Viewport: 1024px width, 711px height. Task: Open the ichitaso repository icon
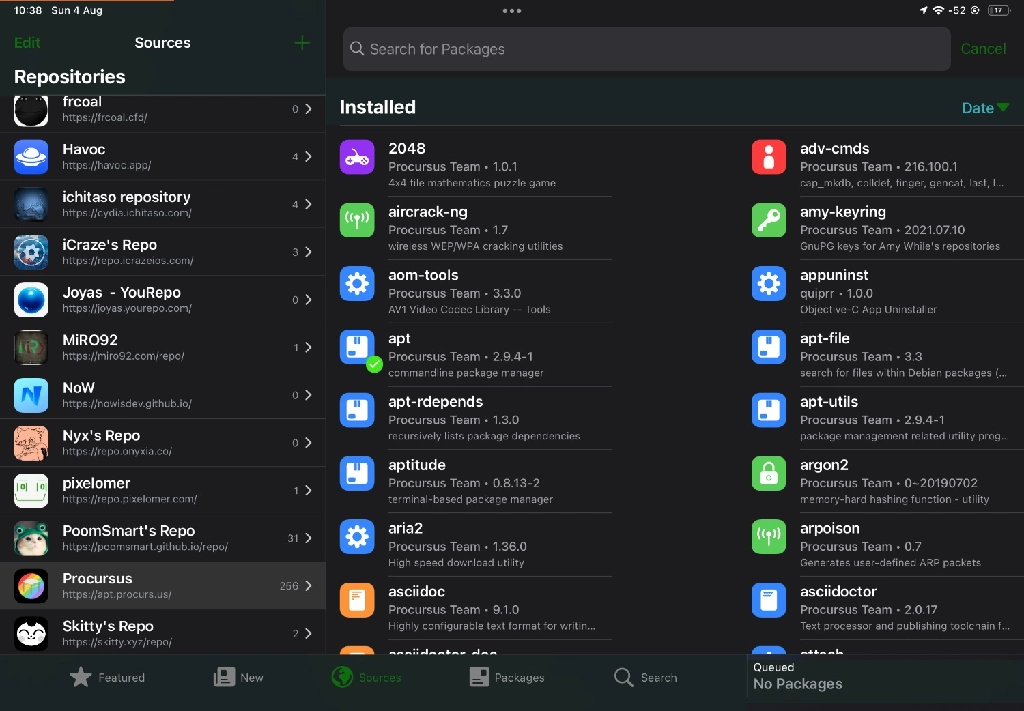31,204
